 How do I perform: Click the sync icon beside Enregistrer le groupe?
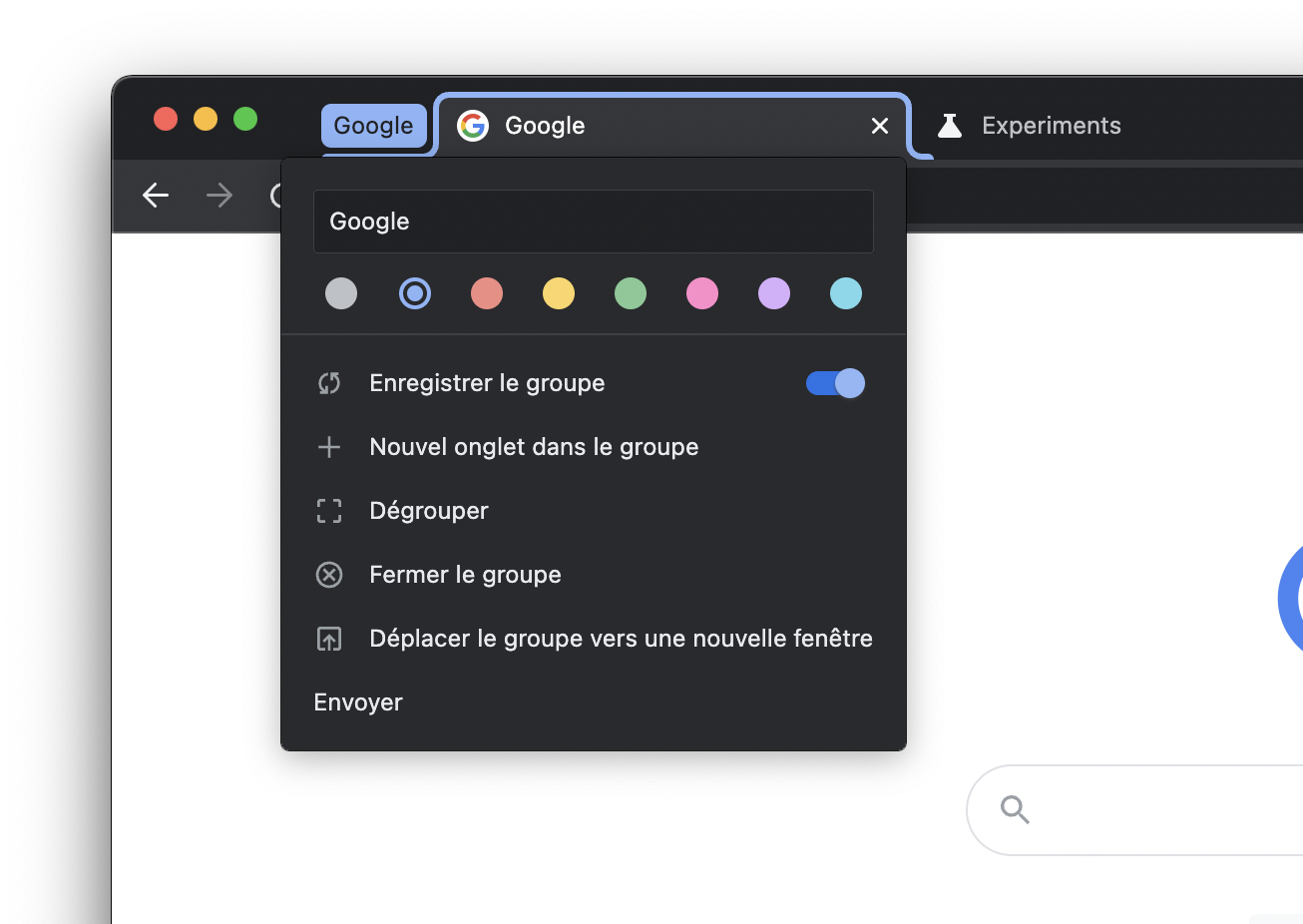click(329, 383)
